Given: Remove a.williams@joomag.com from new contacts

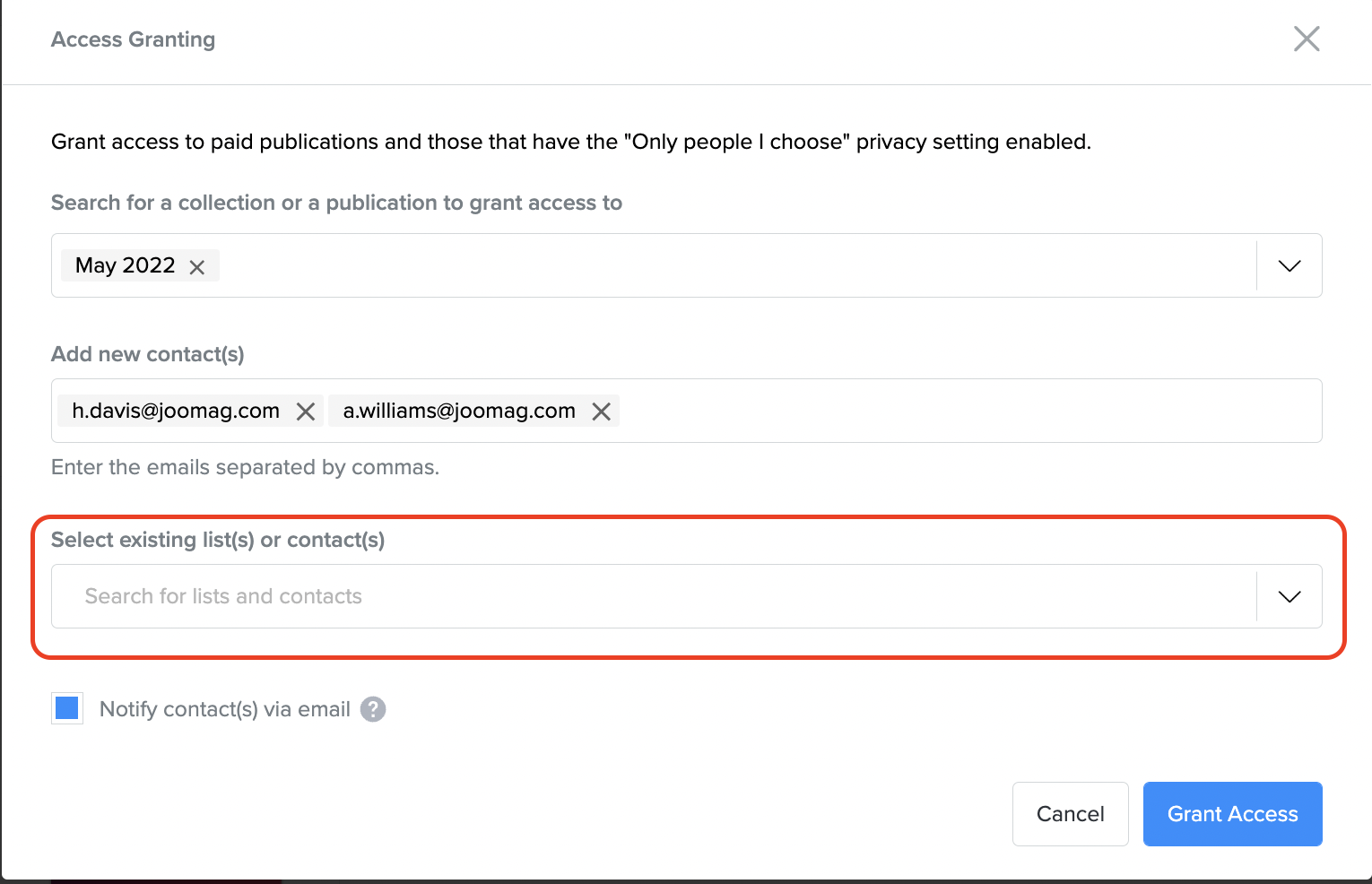Looking at the screenshot, I should 601,412.
